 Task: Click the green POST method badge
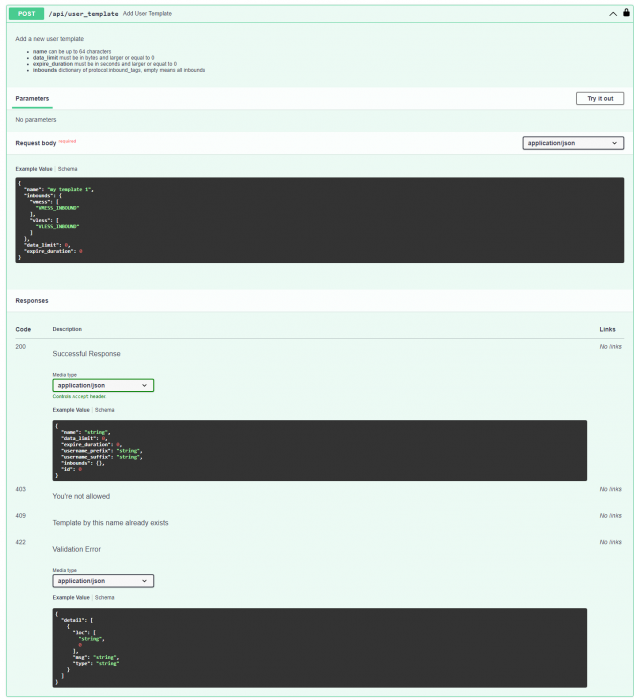click(27, 13)
